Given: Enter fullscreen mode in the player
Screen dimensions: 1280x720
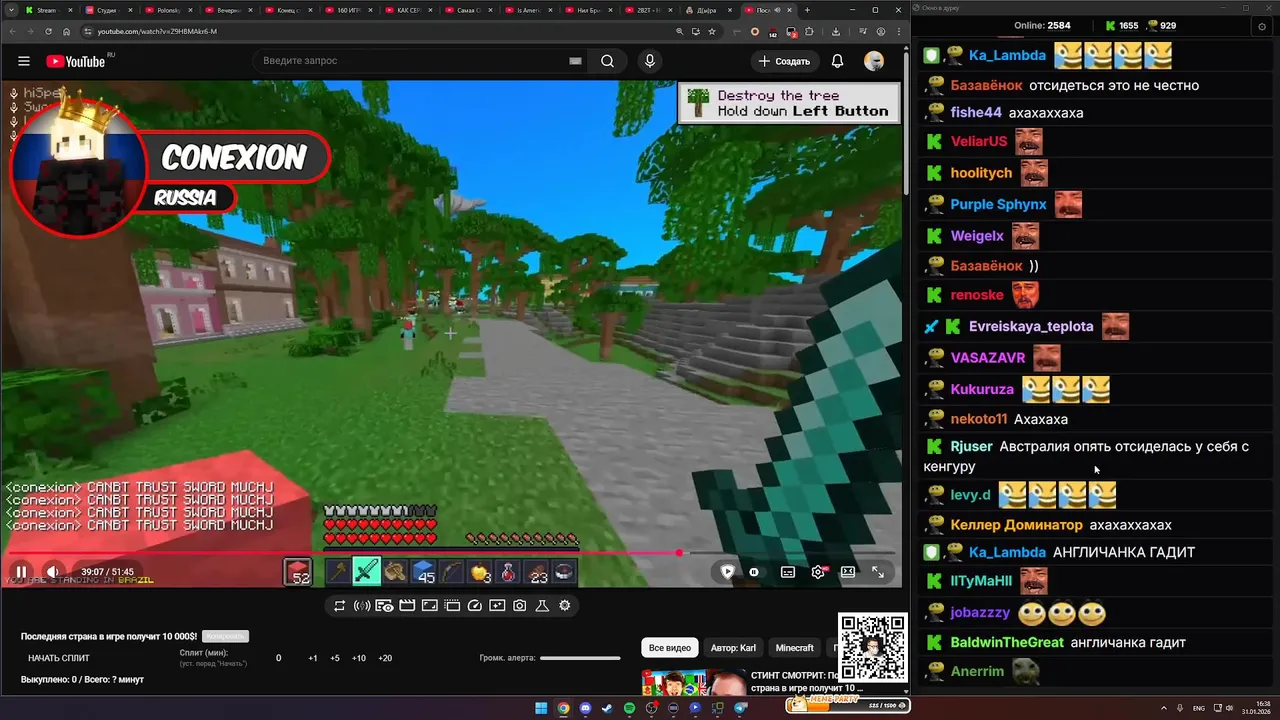Looking at the screenshot, I should 877,572.
